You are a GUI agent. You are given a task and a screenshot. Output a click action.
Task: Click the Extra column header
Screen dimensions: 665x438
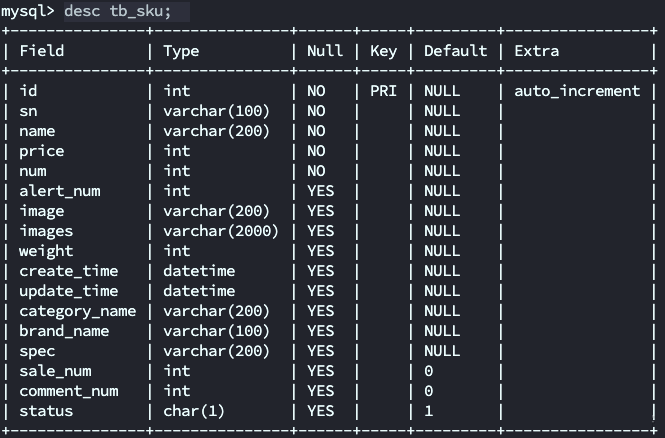click(537, 51)
